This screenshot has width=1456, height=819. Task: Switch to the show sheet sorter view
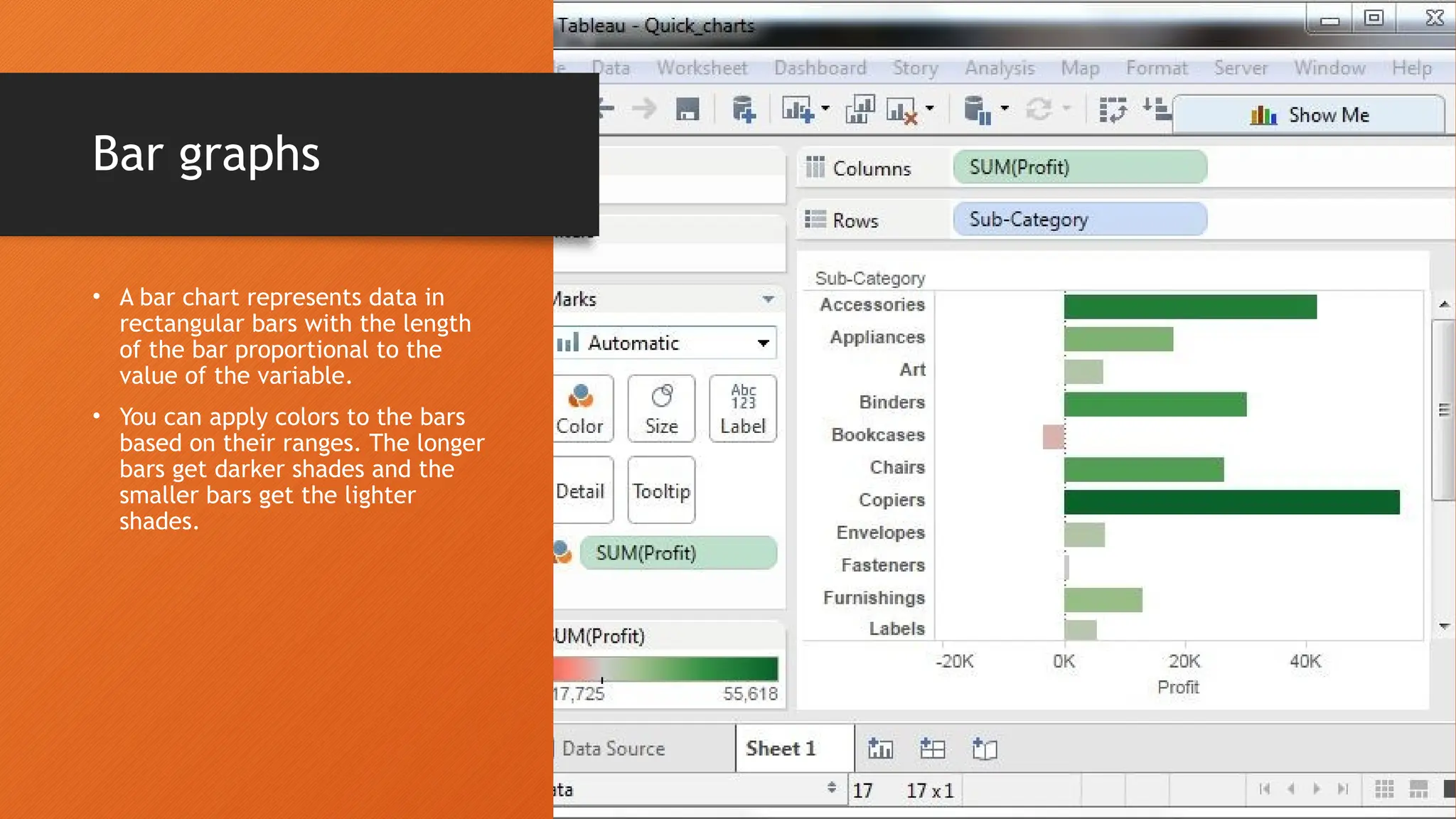[x=1383, y=789]
